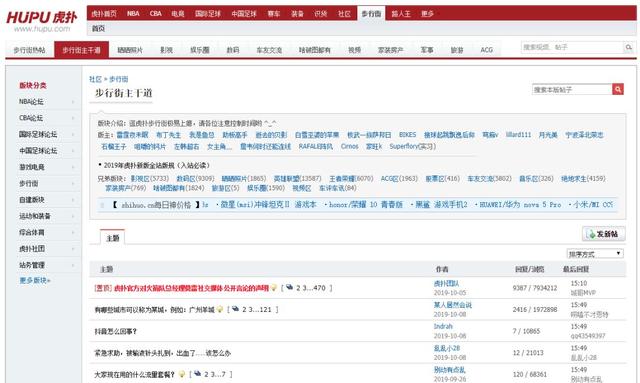Open moderator Cirnos profile link

[x=349, y=146]
